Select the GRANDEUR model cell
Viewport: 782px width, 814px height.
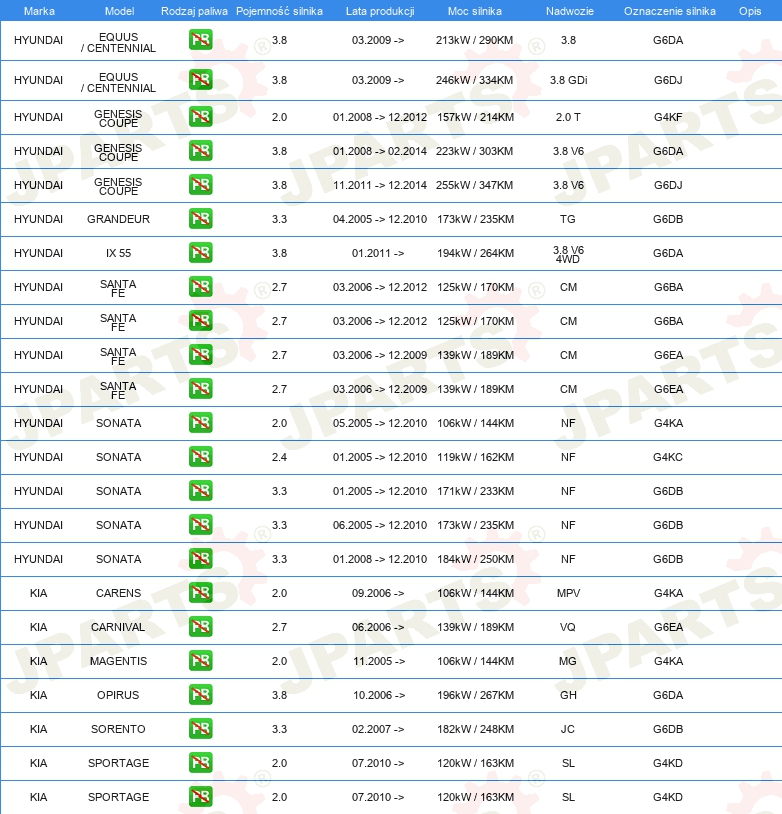click(118, 219)
